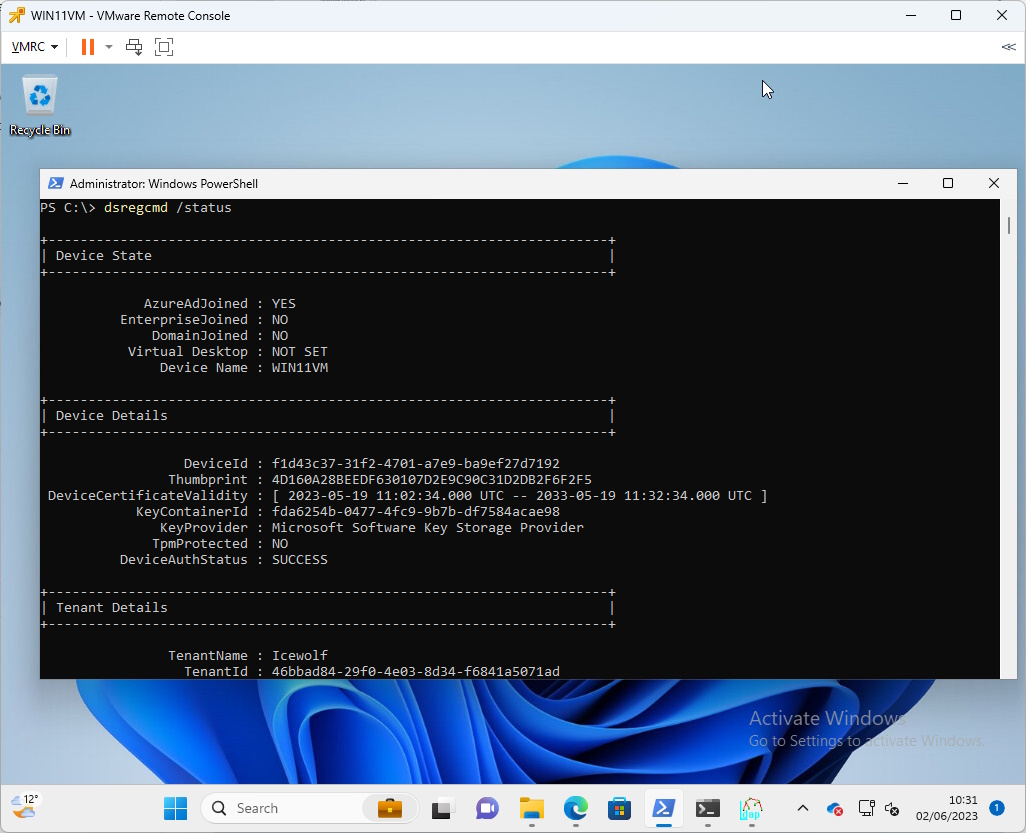
Task: Launch the Chat app from the taskbar
Action: (487, 809)
